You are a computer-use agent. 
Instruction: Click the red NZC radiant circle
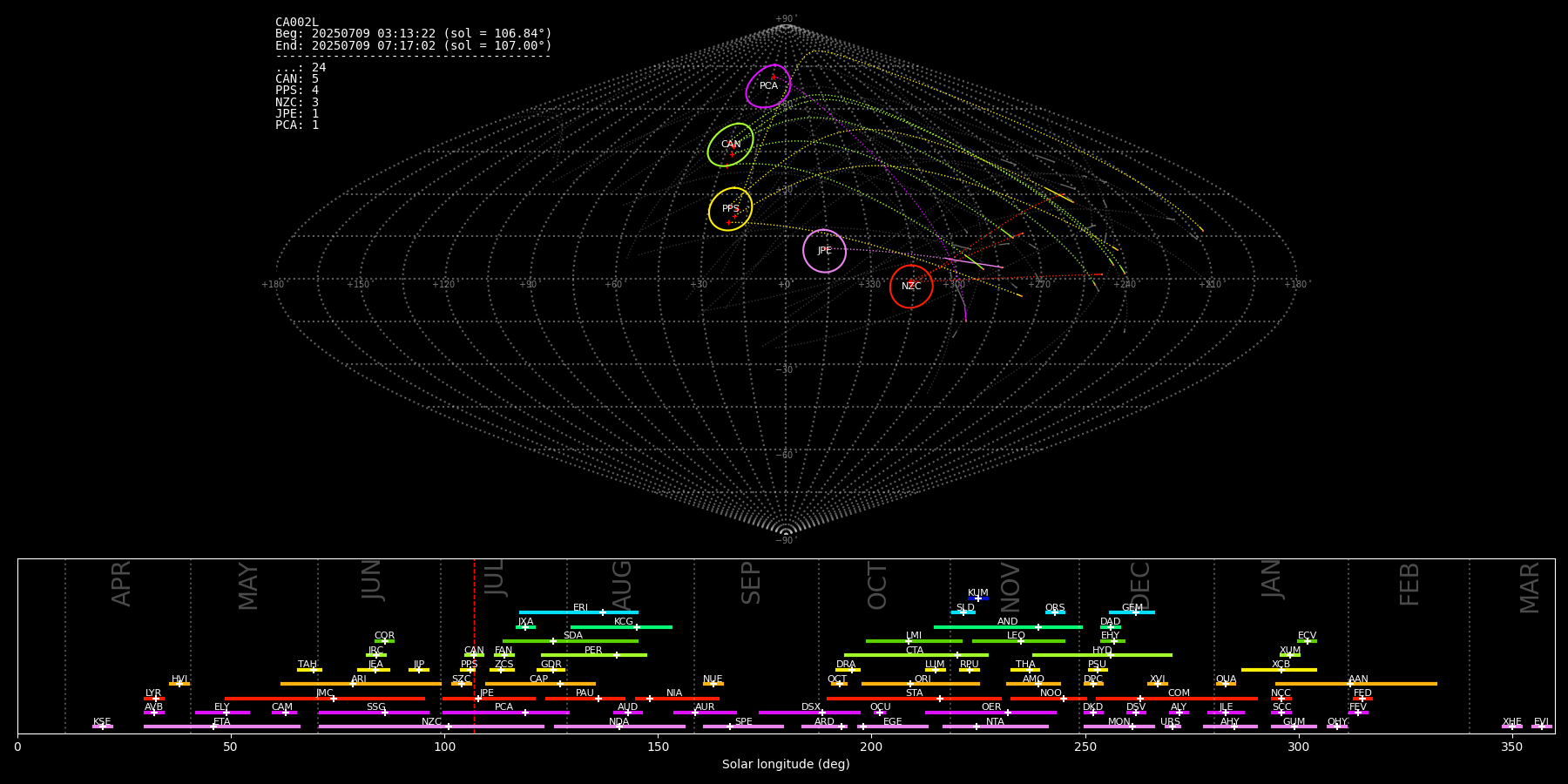click(x=911, y=287)
